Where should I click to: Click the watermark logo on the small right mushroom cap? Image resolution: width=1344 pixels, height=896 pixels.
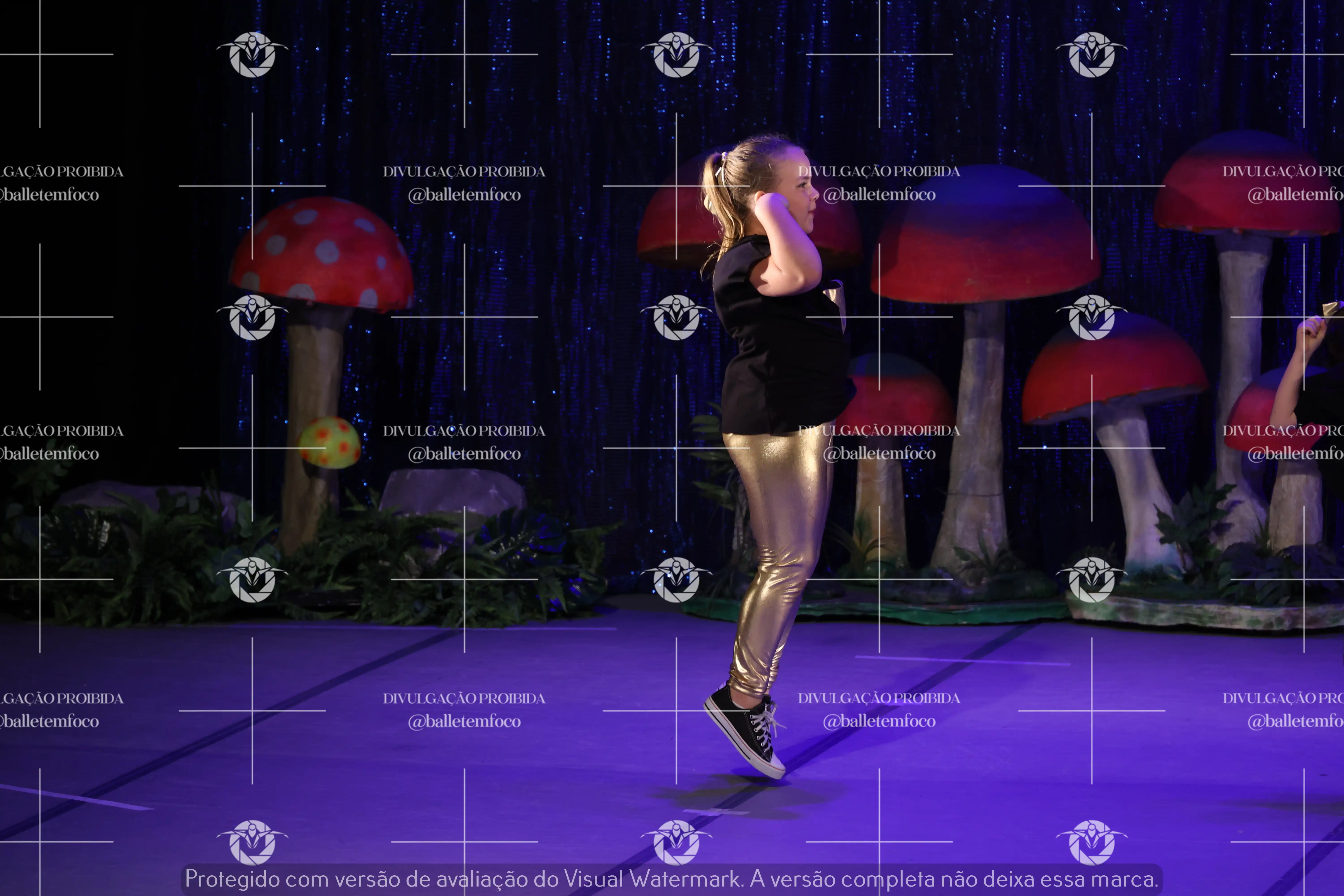[x=1091, y=317]
